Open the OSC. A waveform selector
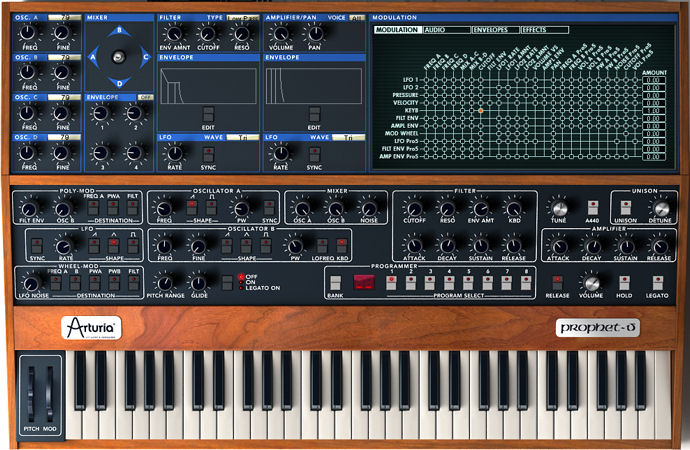This screenshot has height=450, width=690. pyautogui.click(x=65, y=18)
